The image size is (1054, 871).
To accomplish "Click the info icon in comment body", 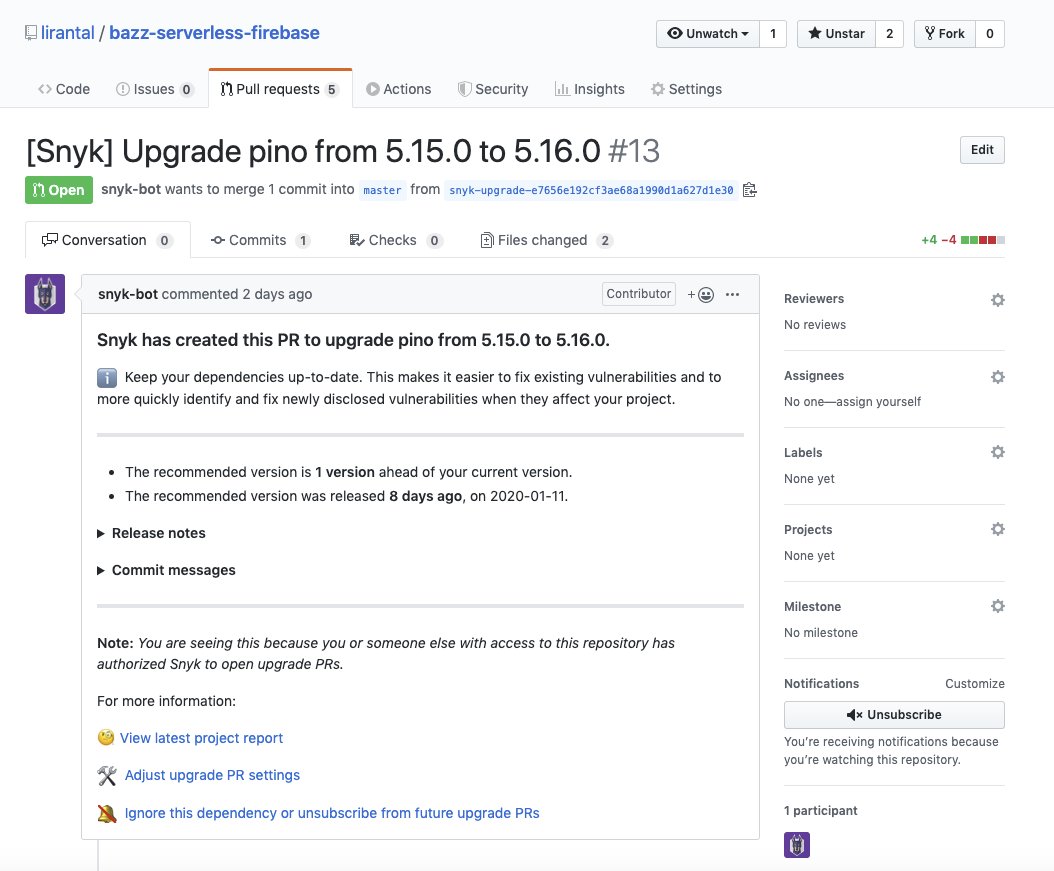I will [x=107, y=378].
